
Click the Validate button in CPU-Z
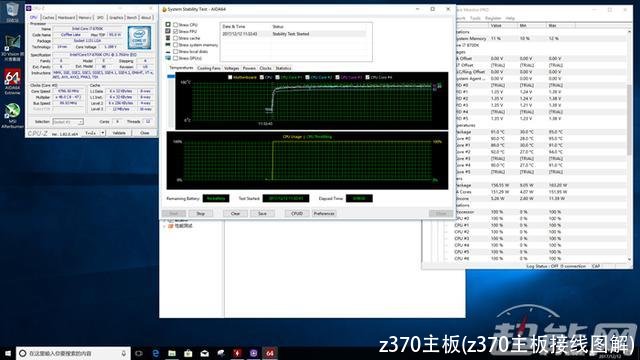tap(119, 133)
